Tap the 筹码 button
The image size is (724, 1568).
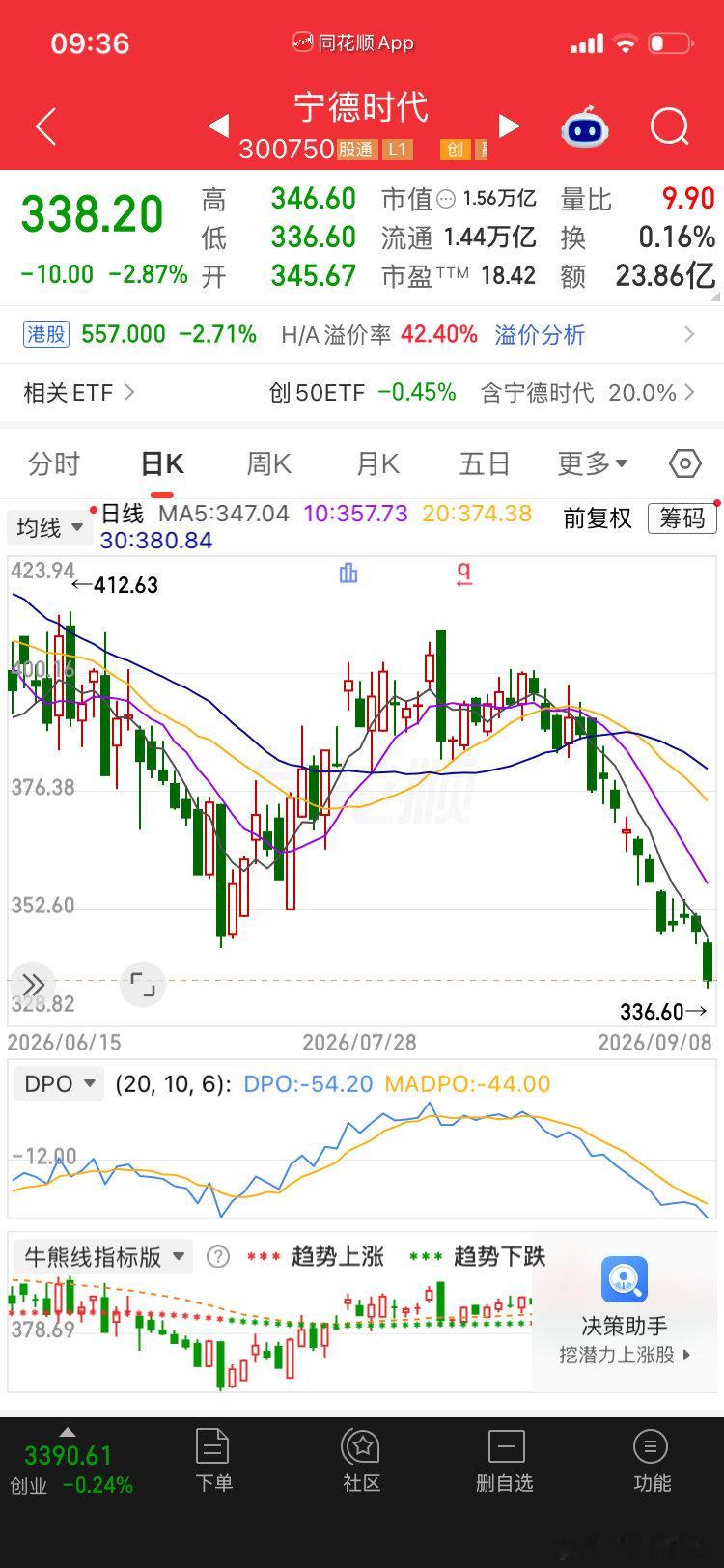(x=682, y=518)
